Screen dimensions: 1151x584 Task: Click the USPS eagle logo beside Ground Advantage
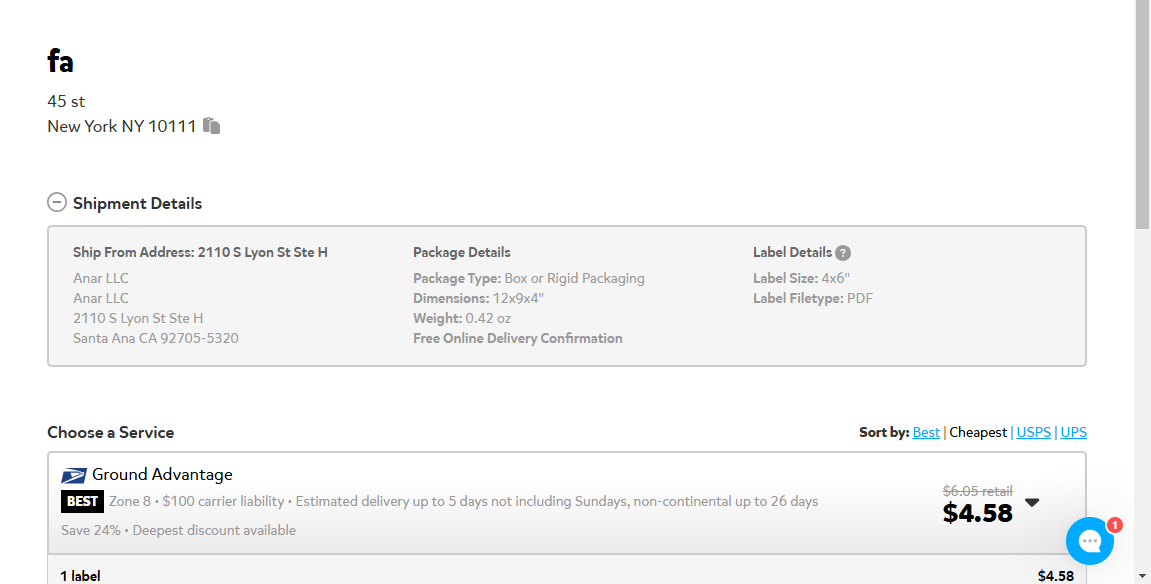click(73, 475)
